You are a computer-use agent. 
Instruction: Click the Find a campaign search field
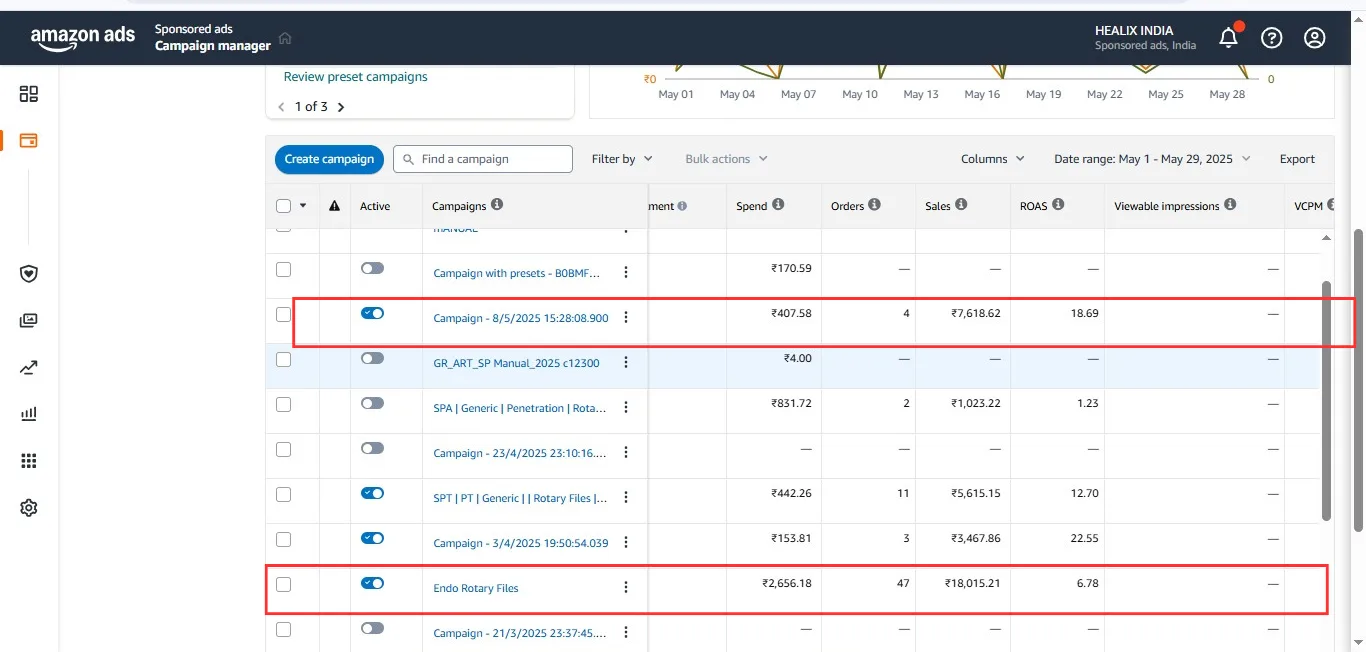[x=483, y=159]
